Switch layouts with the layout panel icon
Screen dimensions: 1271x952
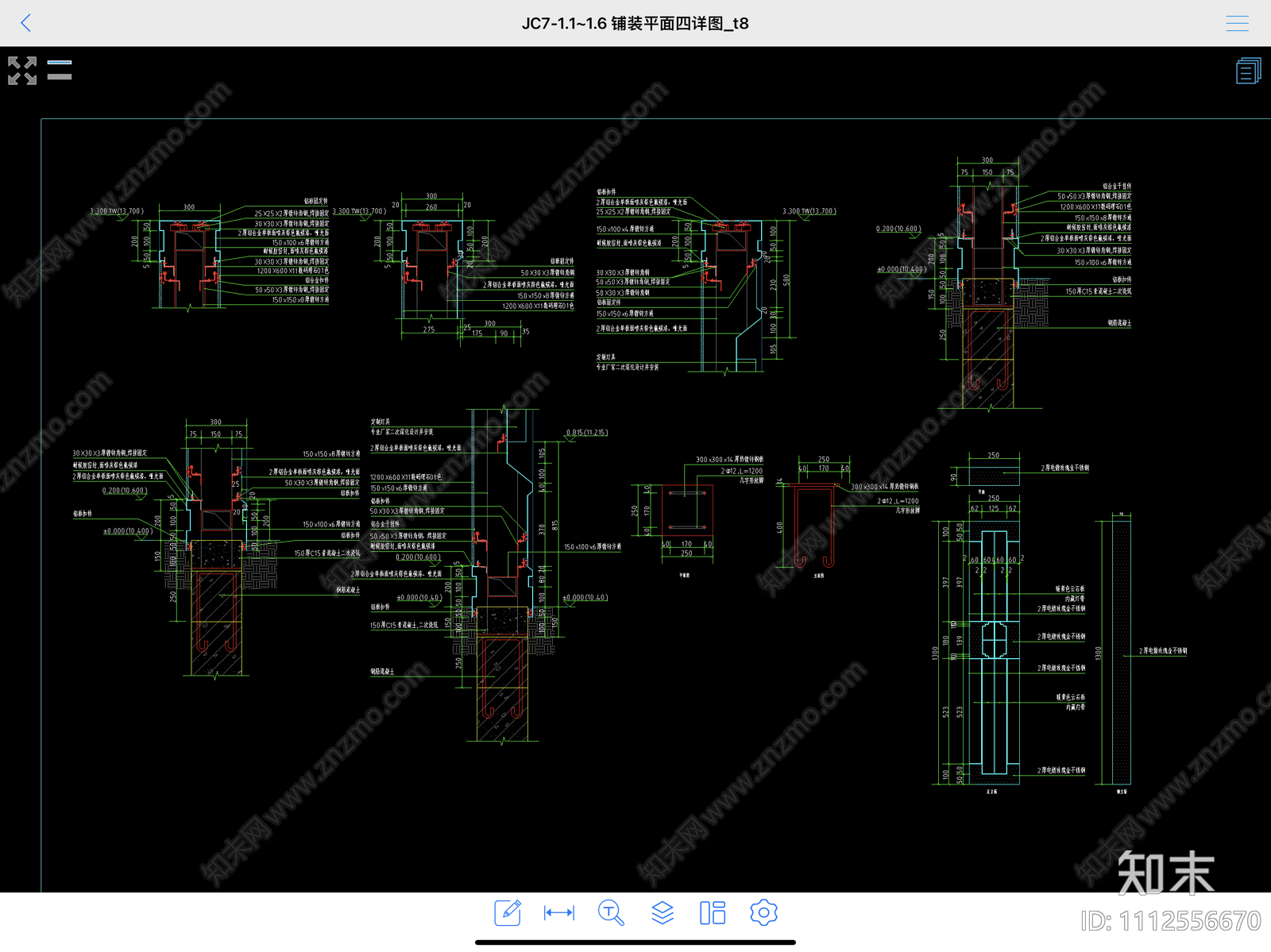[x=713, y=912]
